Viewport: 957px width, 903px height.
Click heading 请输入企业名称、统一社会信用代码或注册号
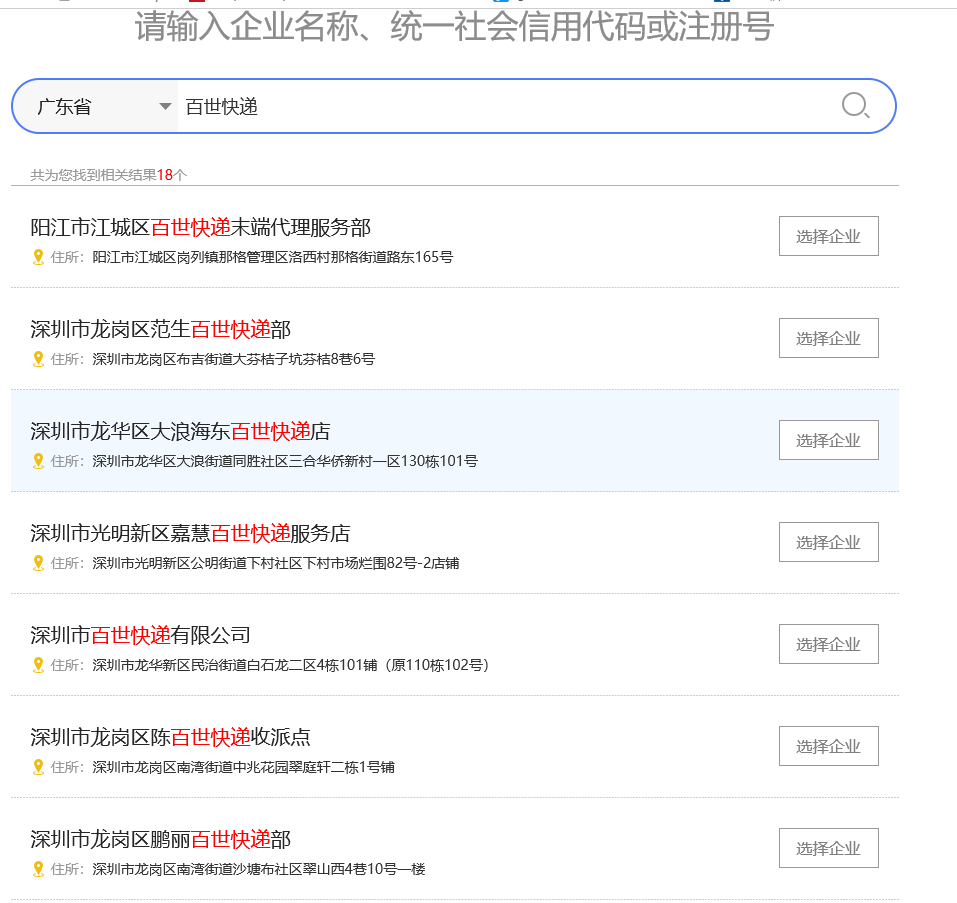click(455, 27)
